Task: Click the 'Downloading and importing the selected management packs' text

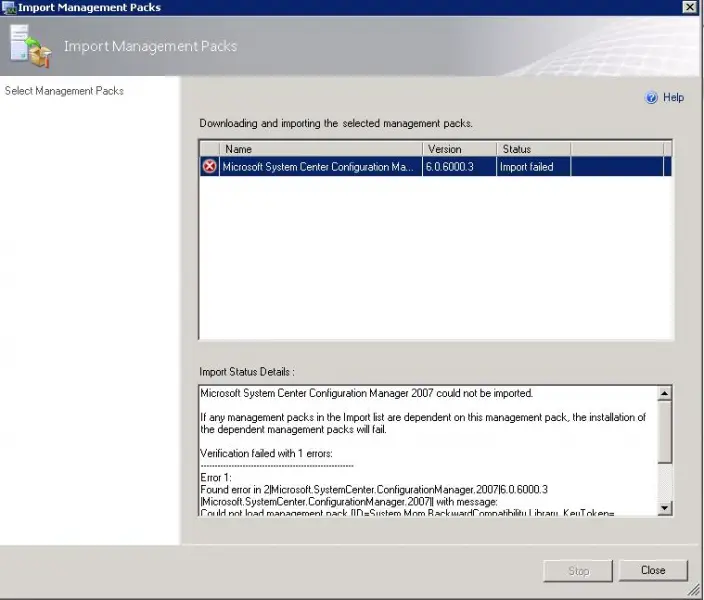Action: (x=336, y=123)
